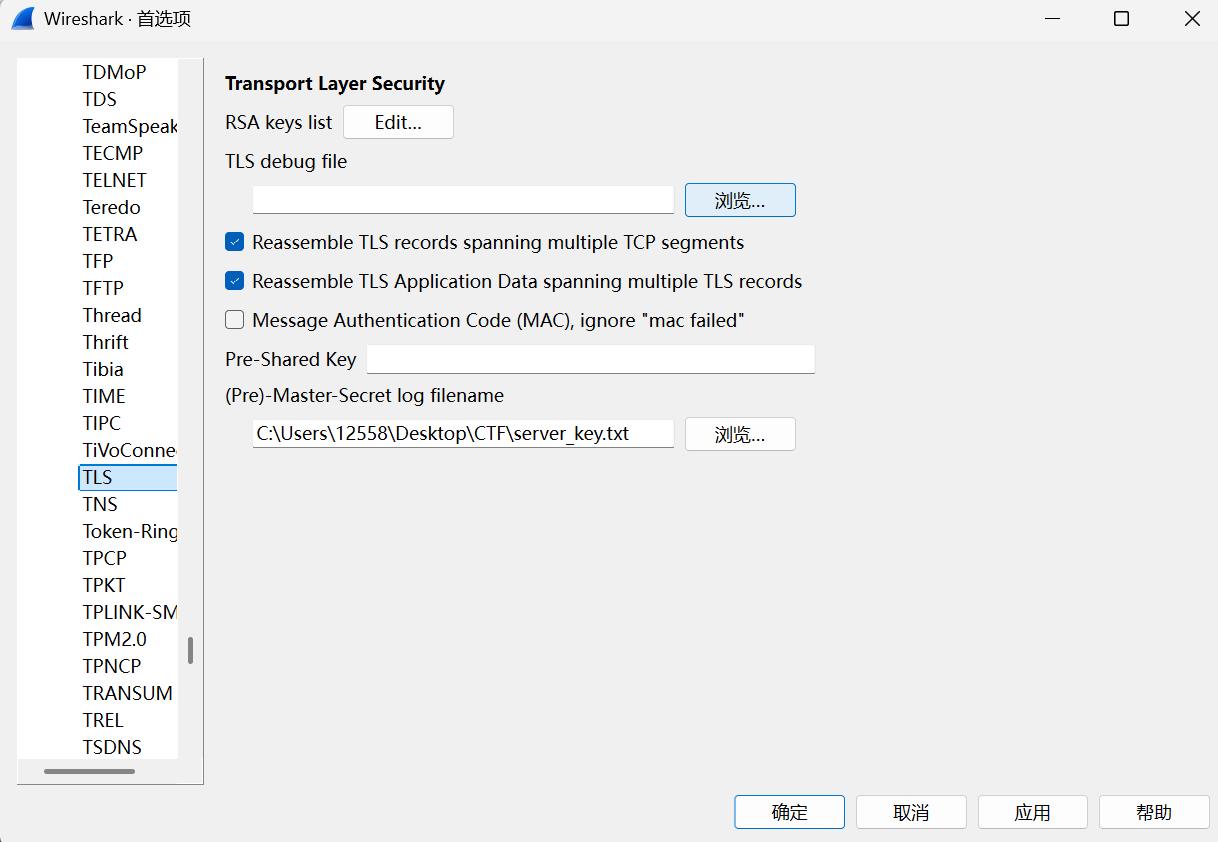Open help with 帮助 button
Screen dimensions: 1218x842
click(x=1154, y=812)
